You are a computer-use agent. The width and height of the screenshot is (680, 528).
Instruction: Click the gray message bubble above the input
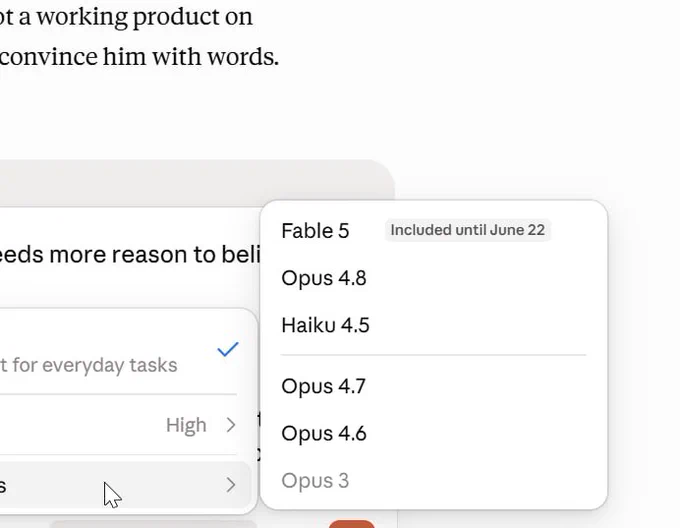197,183
